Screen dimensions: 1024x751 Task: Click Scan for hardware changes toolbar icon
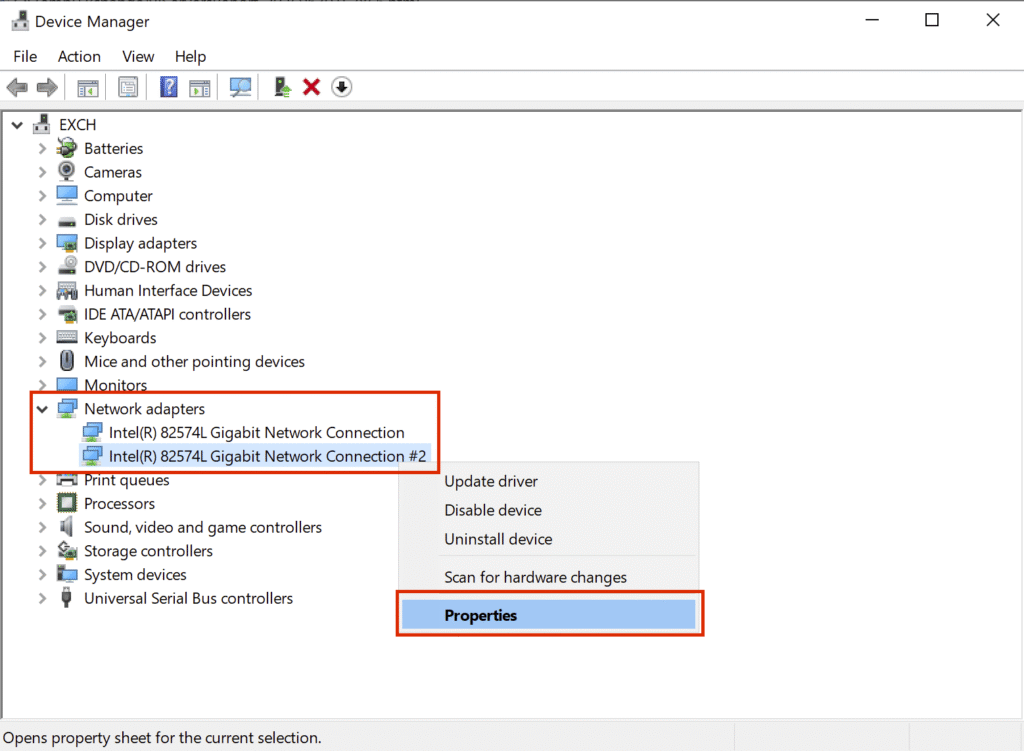click(241, 88)
